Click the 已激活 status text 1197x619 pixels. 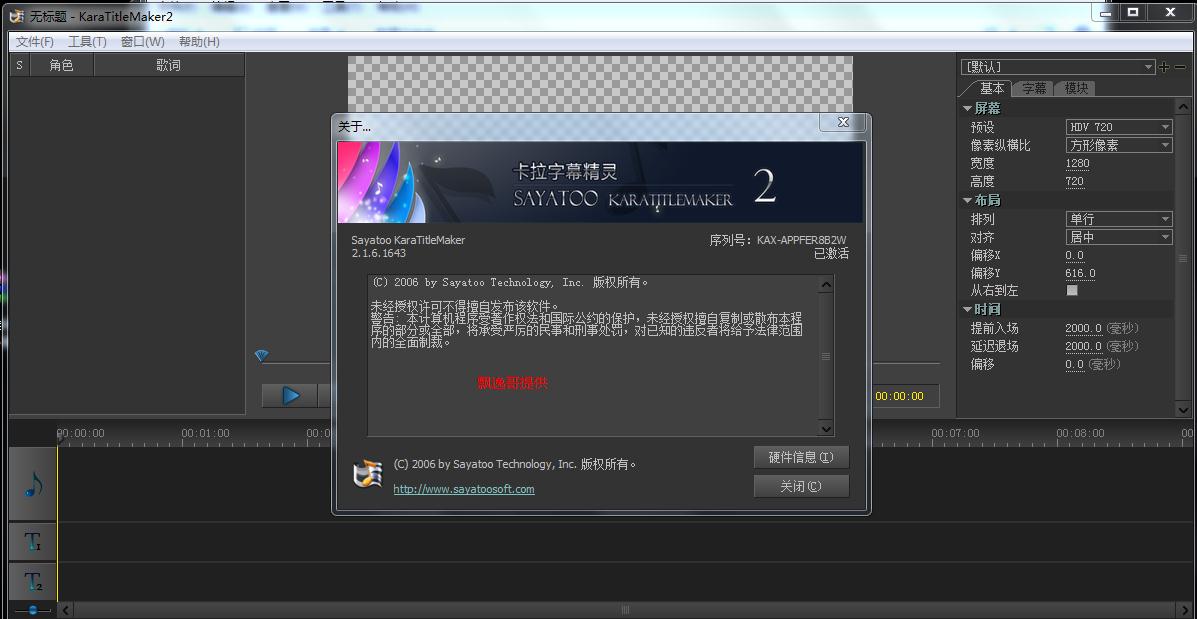831,253
